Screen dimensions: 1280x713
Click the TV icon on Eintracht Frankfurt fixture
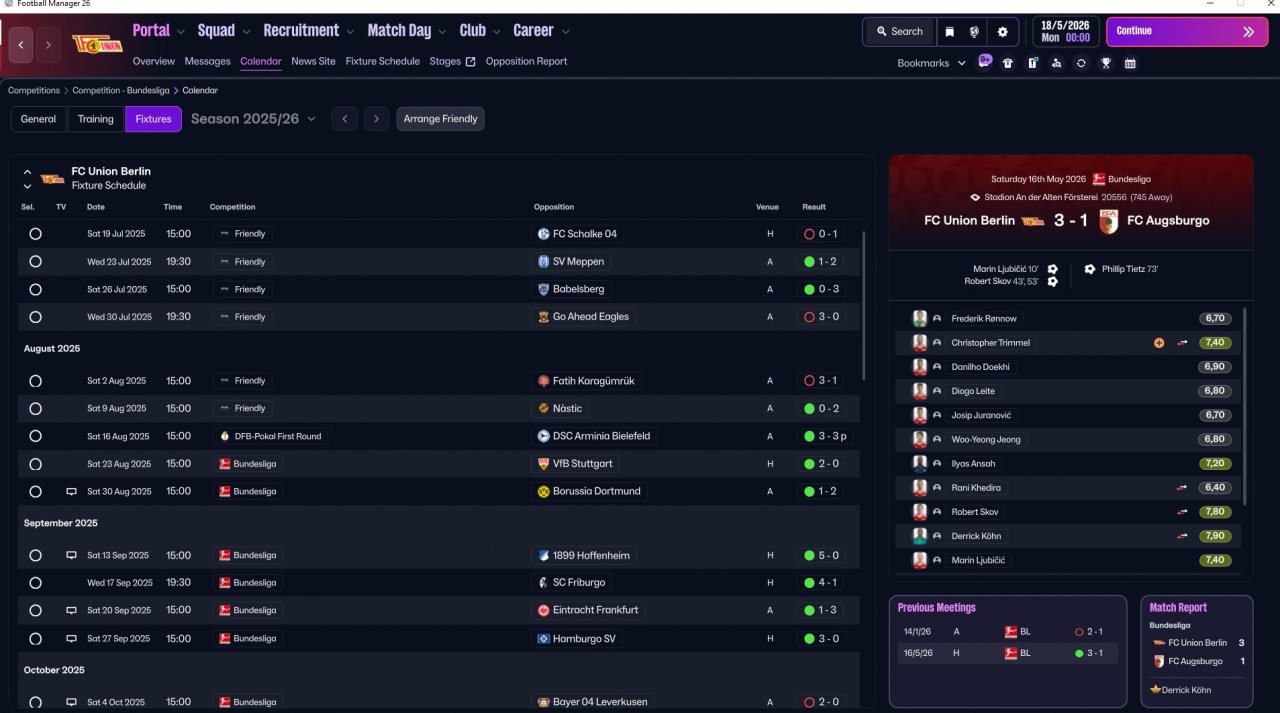point(71,610)
